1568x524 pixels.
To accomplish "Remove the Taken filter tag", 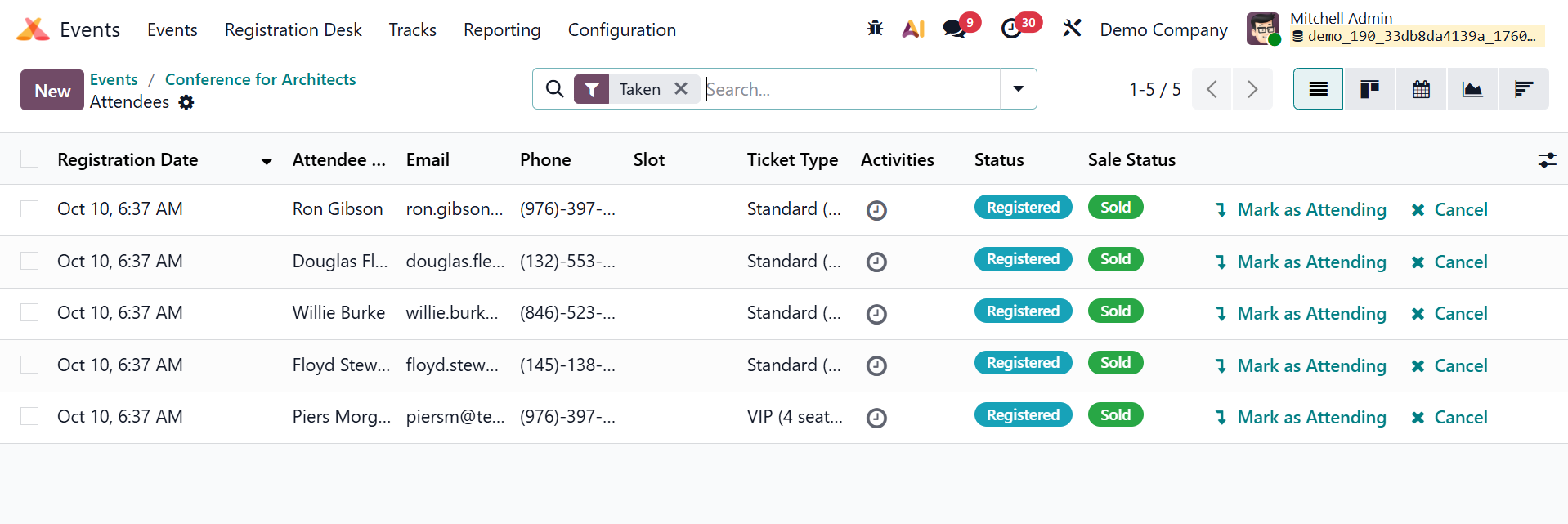I will (x=680, y=89).
